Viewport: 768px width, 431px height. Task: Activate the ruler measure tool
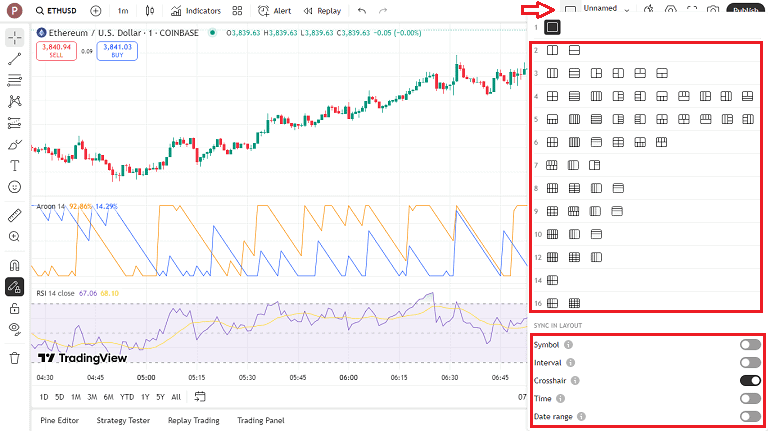pyautogui.click(x=14, y=215)
